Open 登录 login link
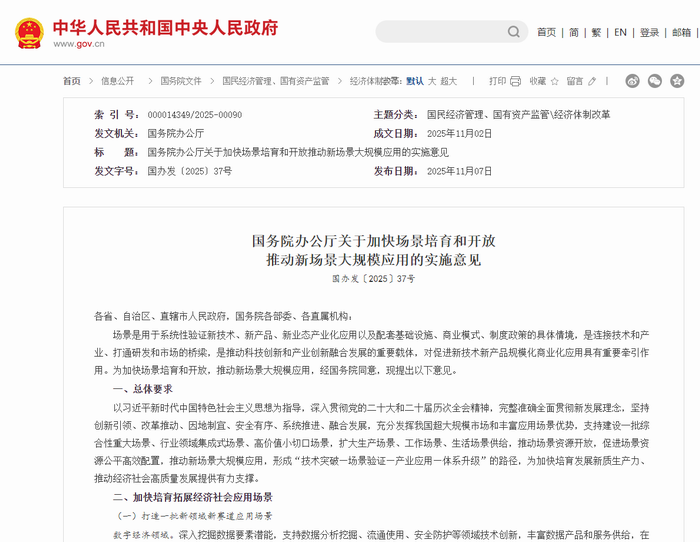 (x=649, y=32)
